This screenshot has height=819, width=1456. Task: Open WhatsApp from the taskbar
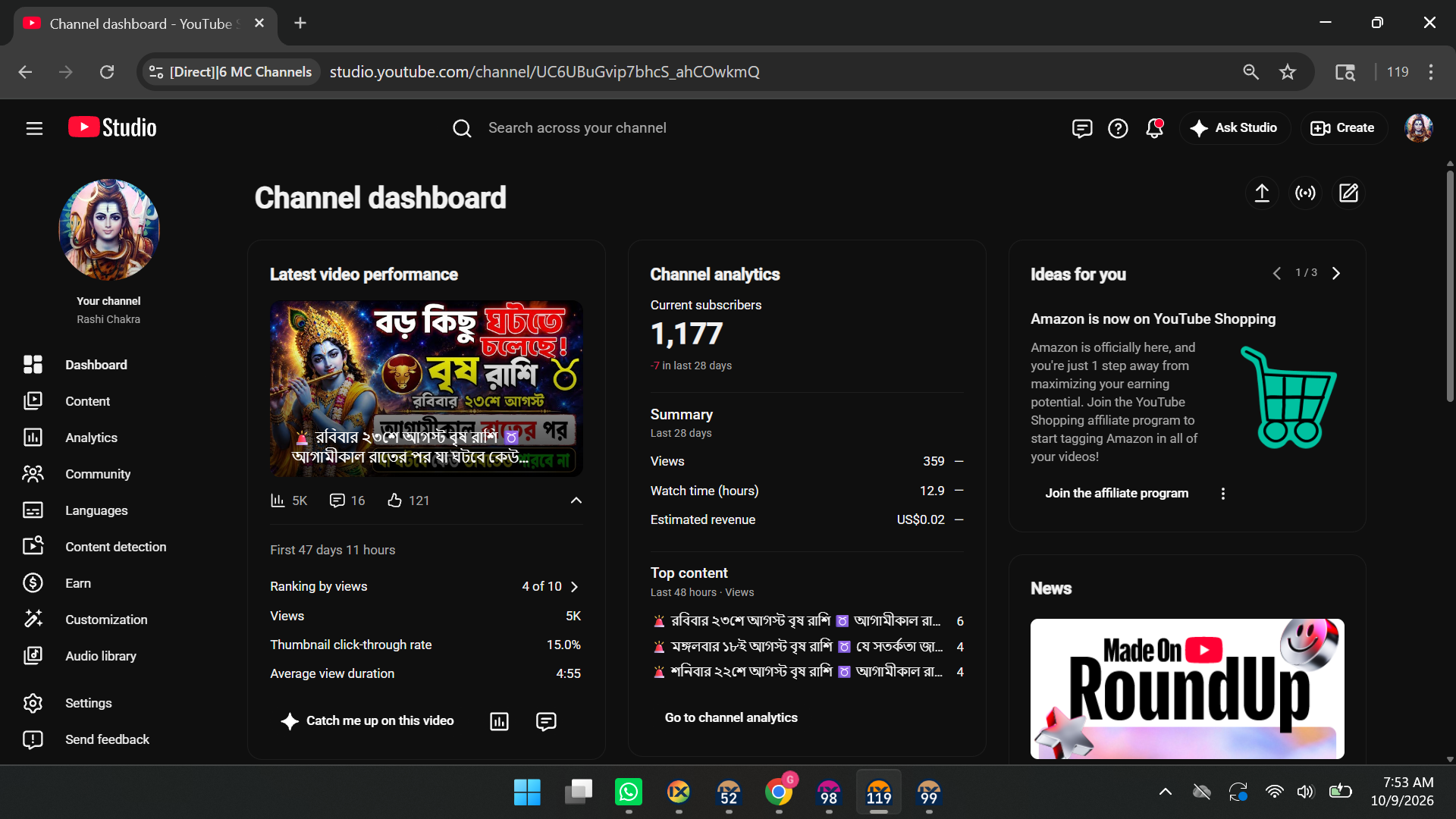click(x=629, y=792)
